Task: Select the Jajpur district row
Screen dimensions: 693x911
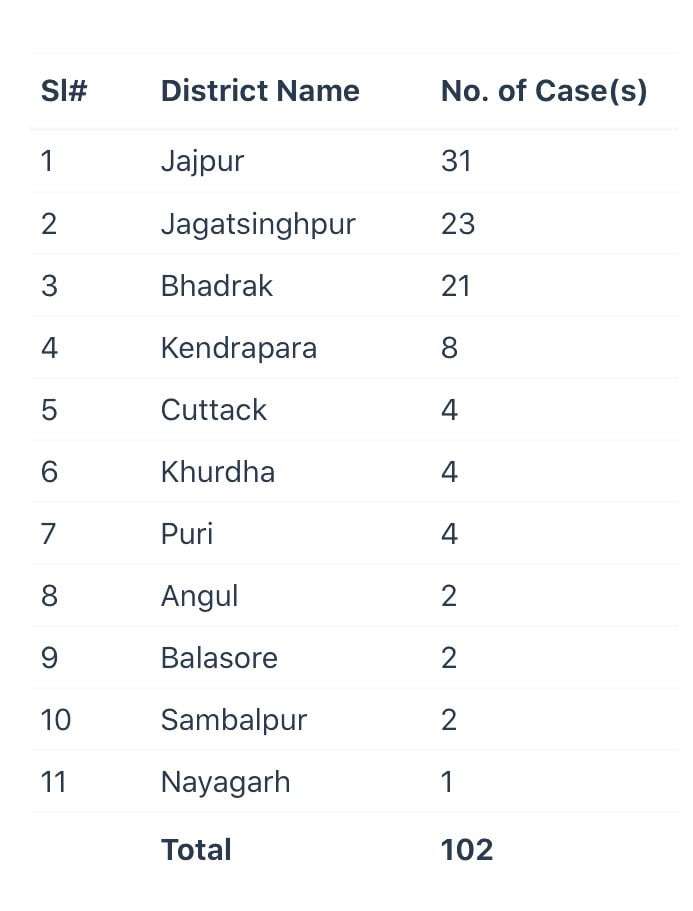Action: (x=202, y=161)
